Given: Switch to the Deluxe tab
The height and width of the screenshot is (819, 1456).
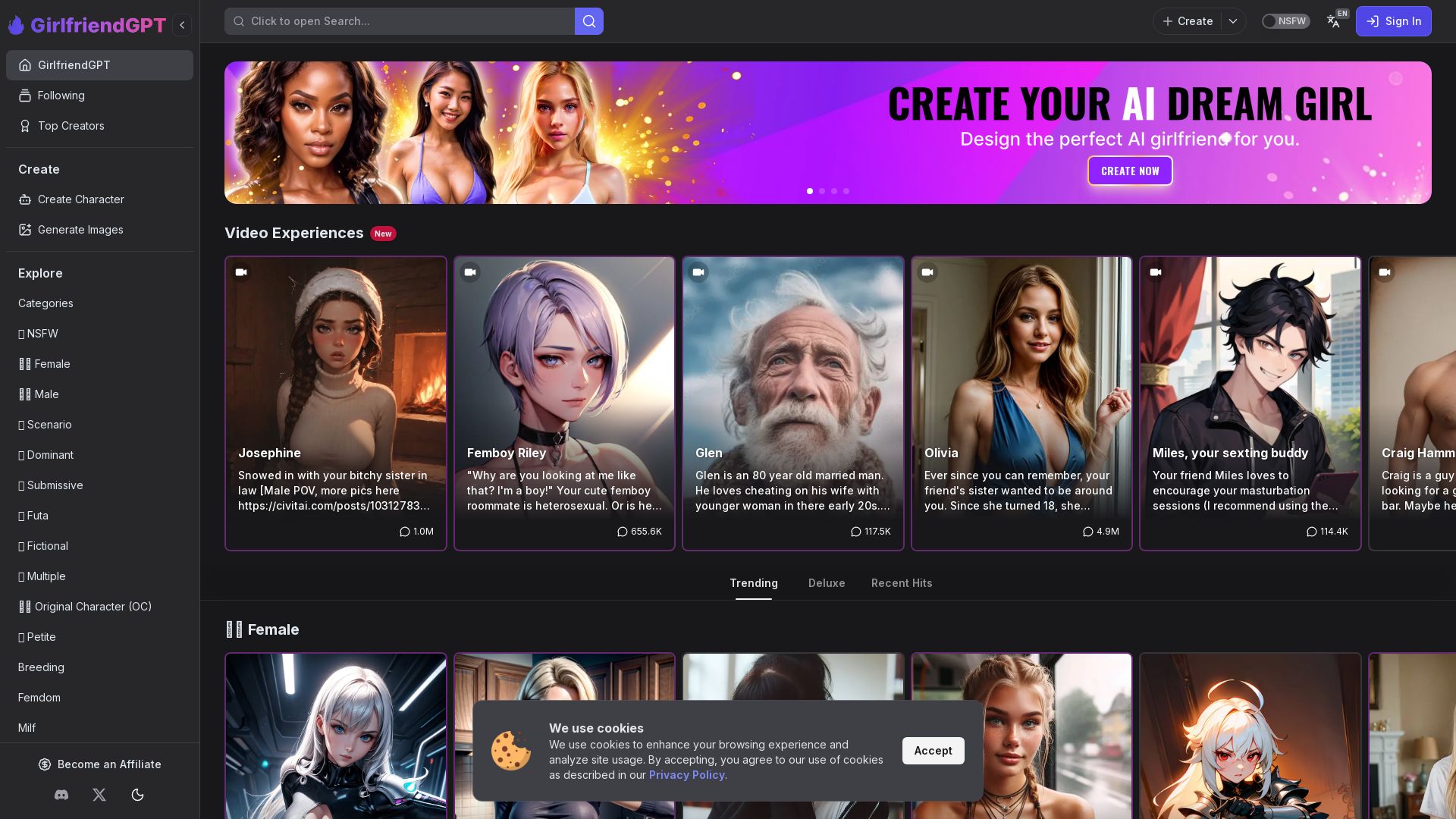Looking at the screenshot, I should [x=826, y=583].
